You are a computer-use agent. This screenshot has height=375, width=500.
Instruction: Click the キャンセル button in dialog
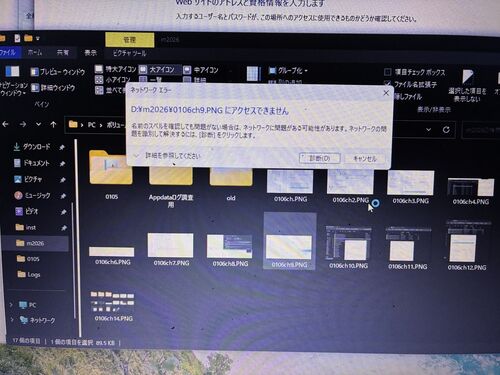pyautogui.click(x=365, y=159)
